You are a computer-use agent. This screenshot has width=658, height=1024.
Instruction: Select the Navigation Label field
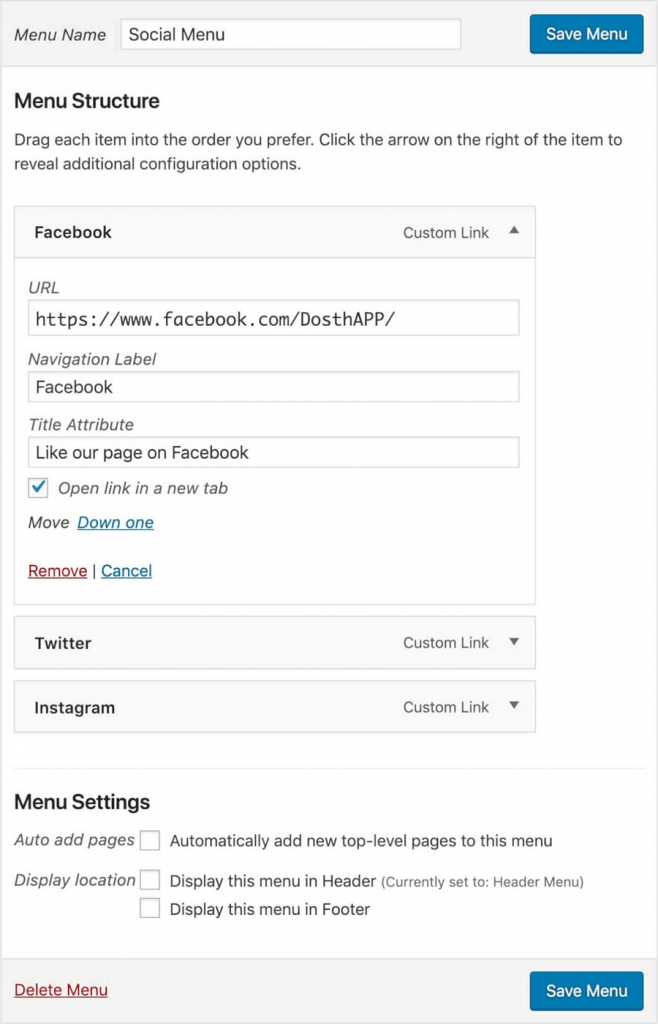click(x=272, y=387)
